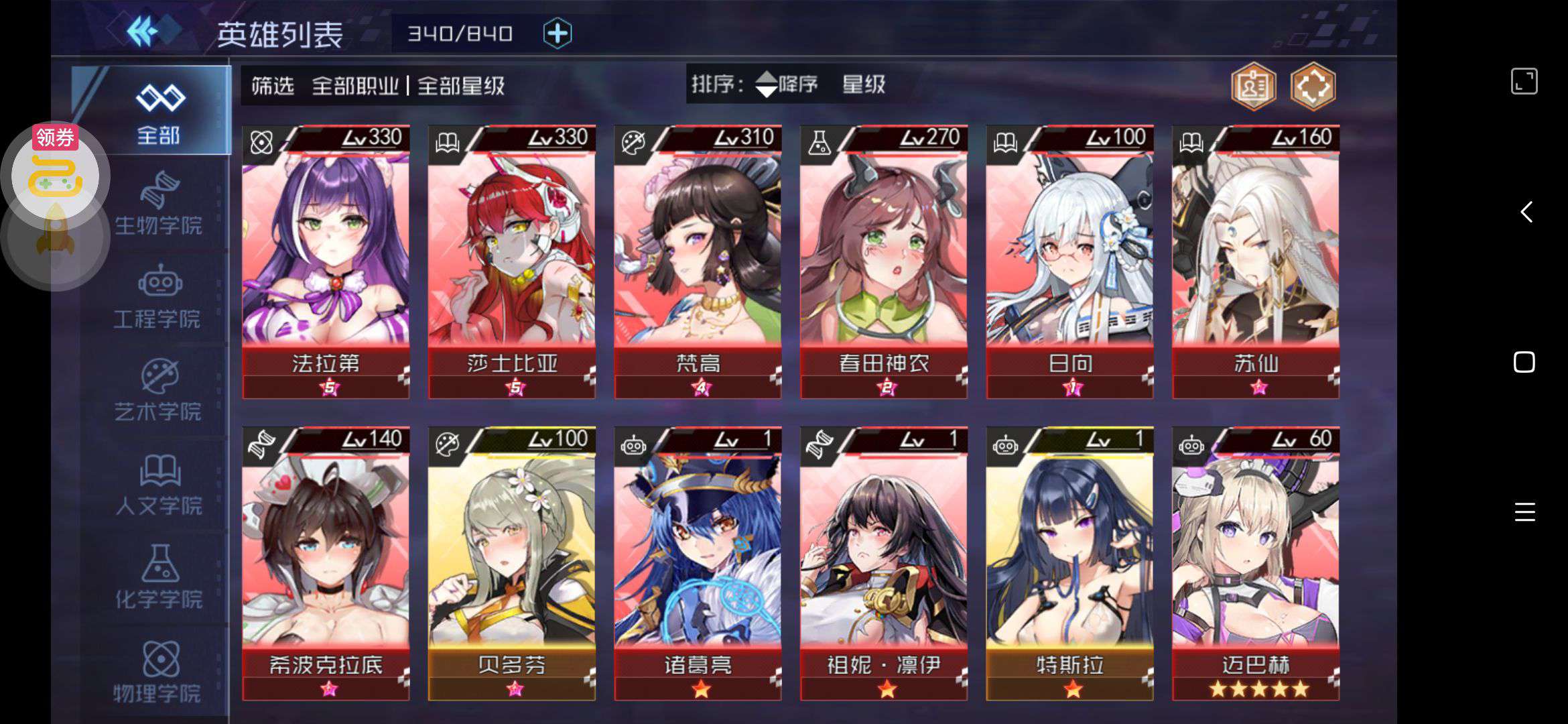1568x724 pixels.
Task: Open the hexagon ID card icon
Action: (1253, 86)
